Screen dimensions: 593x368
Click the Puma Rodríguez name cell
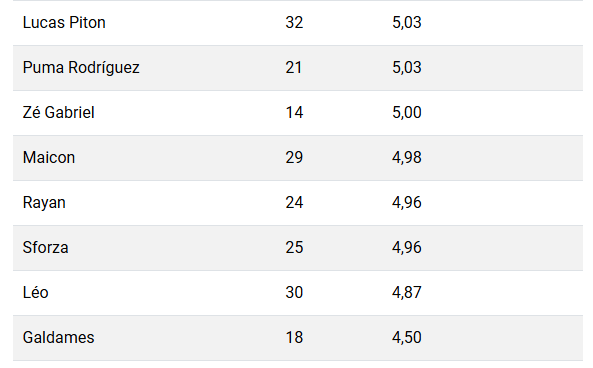click(x=81, y=68)
